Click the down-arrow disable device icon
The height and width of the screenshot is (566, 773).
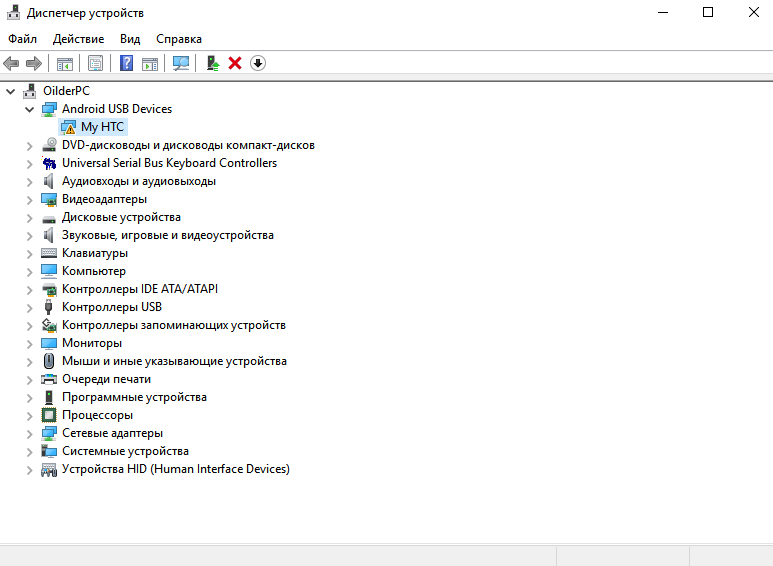tap(258, 63)
